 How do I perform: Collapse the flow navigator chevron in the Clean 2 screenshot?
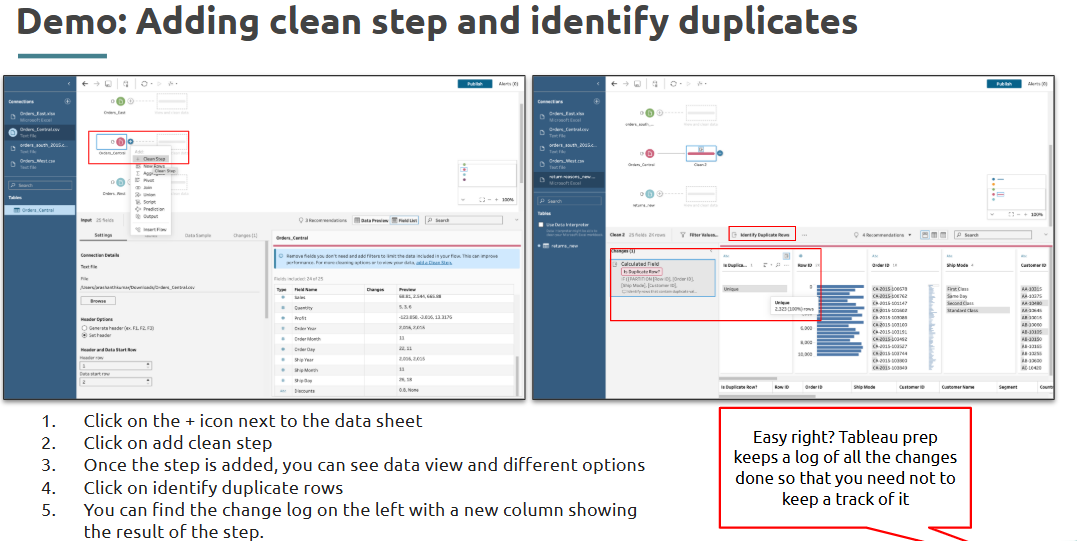coord(991,214)
